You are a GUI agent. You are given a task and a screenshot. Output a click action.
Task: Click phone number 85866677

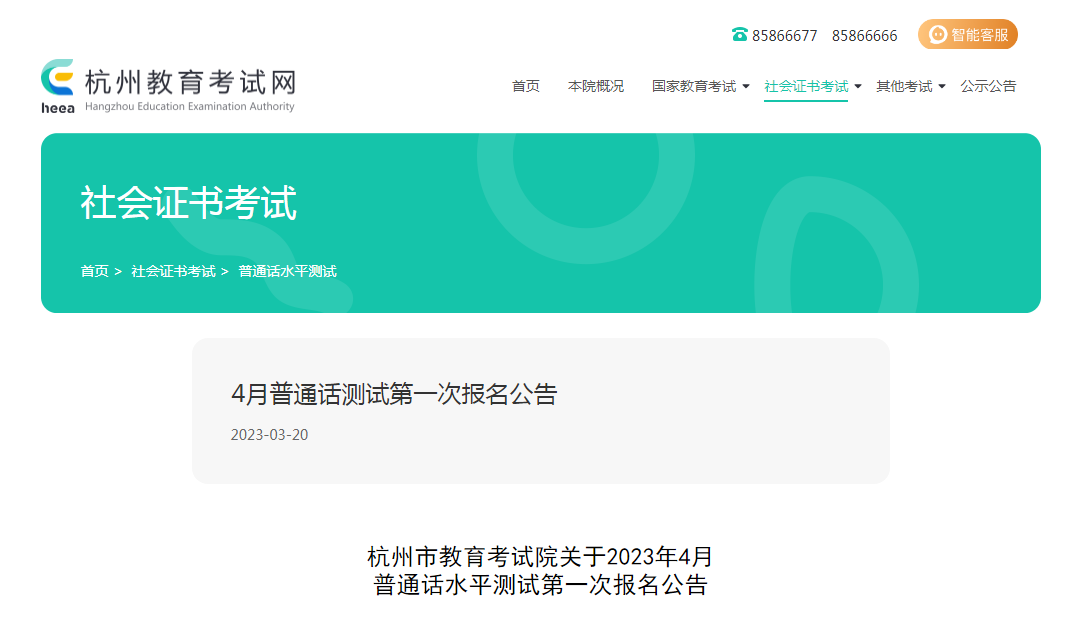point(784,35)
